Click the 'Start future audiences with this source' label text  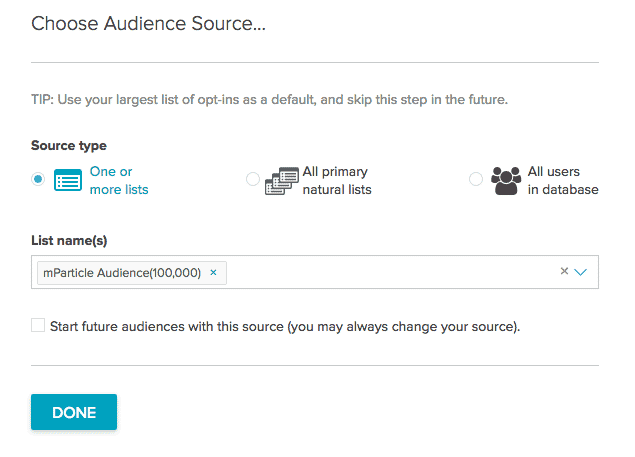coord(285,326)
